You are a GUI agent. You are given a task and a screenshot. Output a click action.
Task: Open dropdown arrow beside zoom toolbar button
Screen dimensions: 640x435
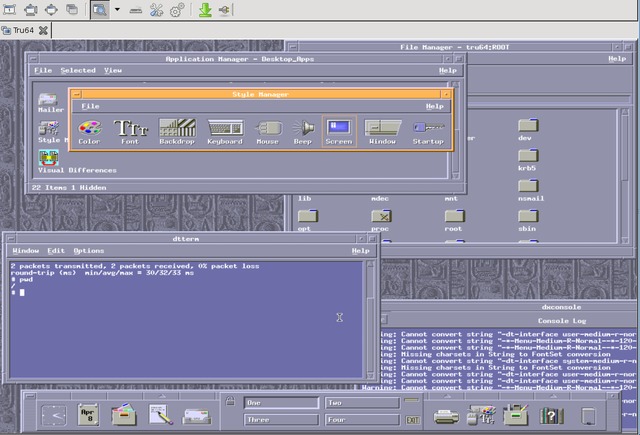click(117, 9)
